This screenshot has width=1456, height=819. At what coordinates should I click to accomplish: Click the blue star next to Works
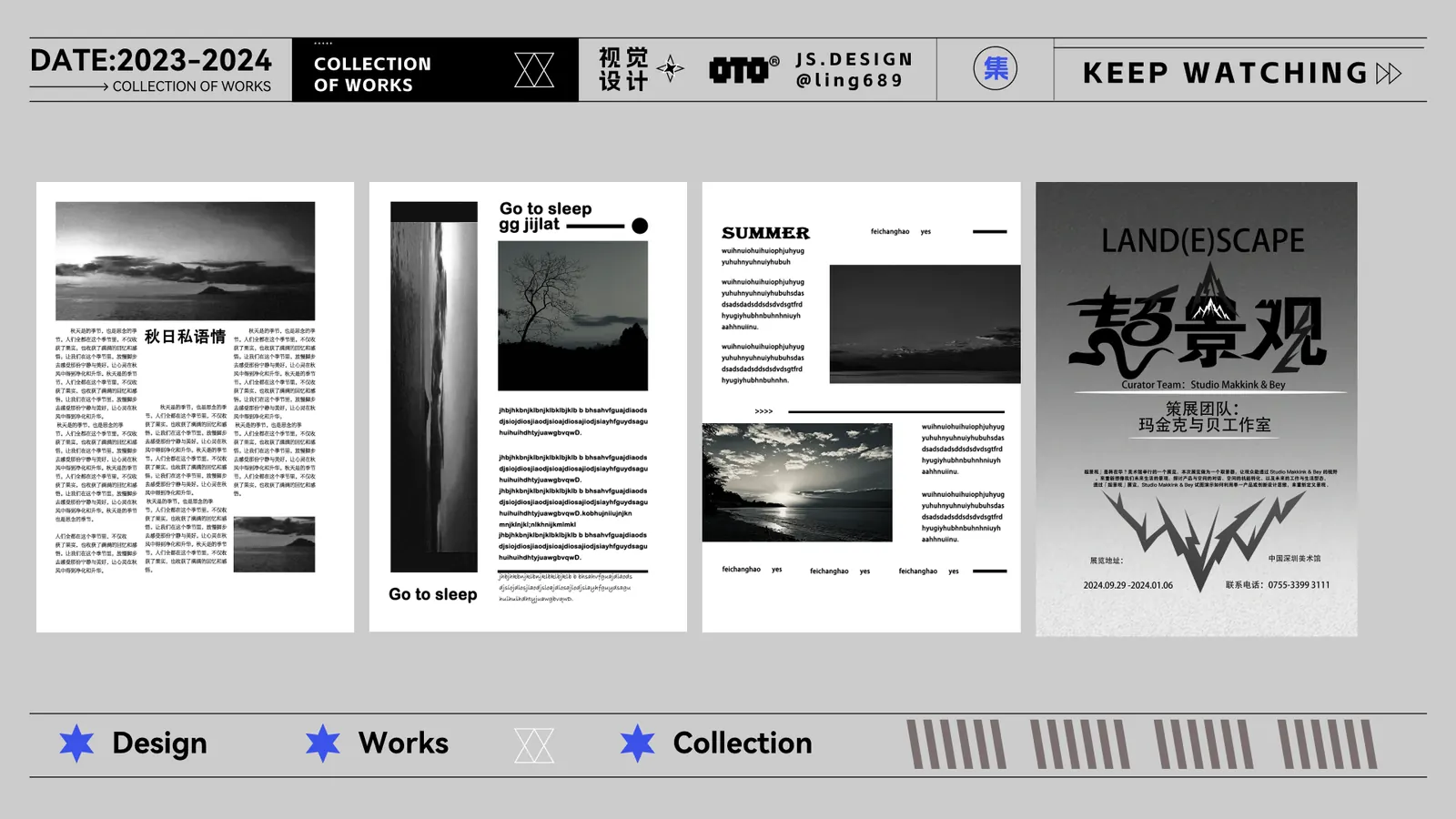322,743
